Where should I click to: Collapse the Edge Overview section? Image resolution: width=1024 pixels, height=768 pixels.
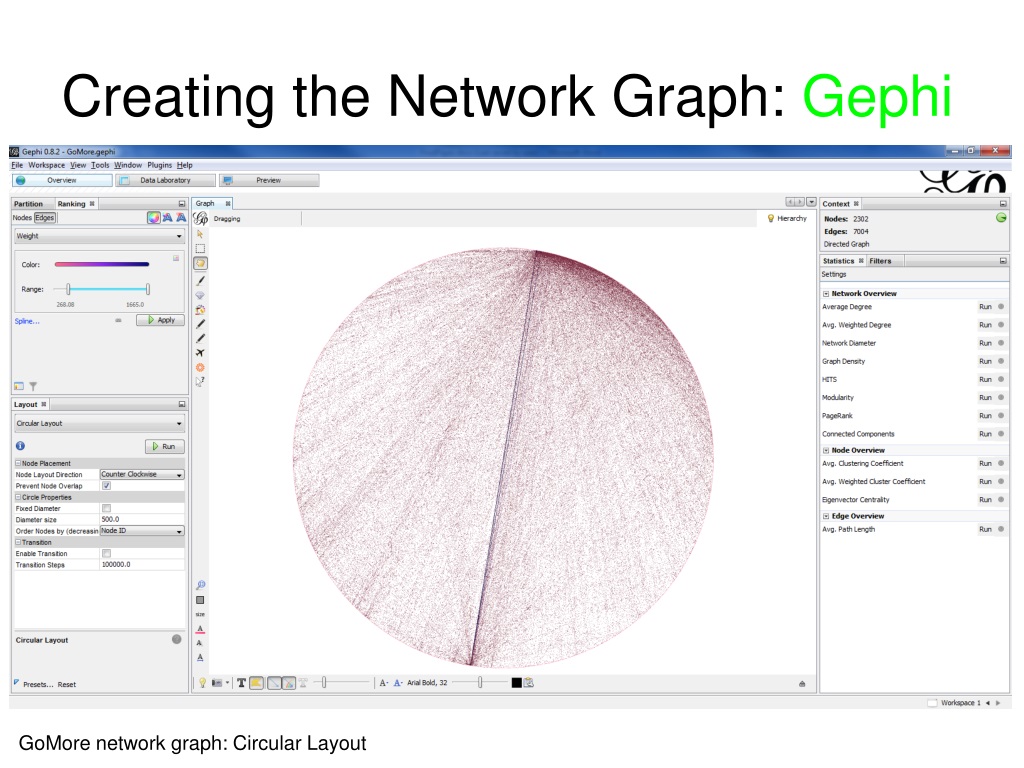826,517
